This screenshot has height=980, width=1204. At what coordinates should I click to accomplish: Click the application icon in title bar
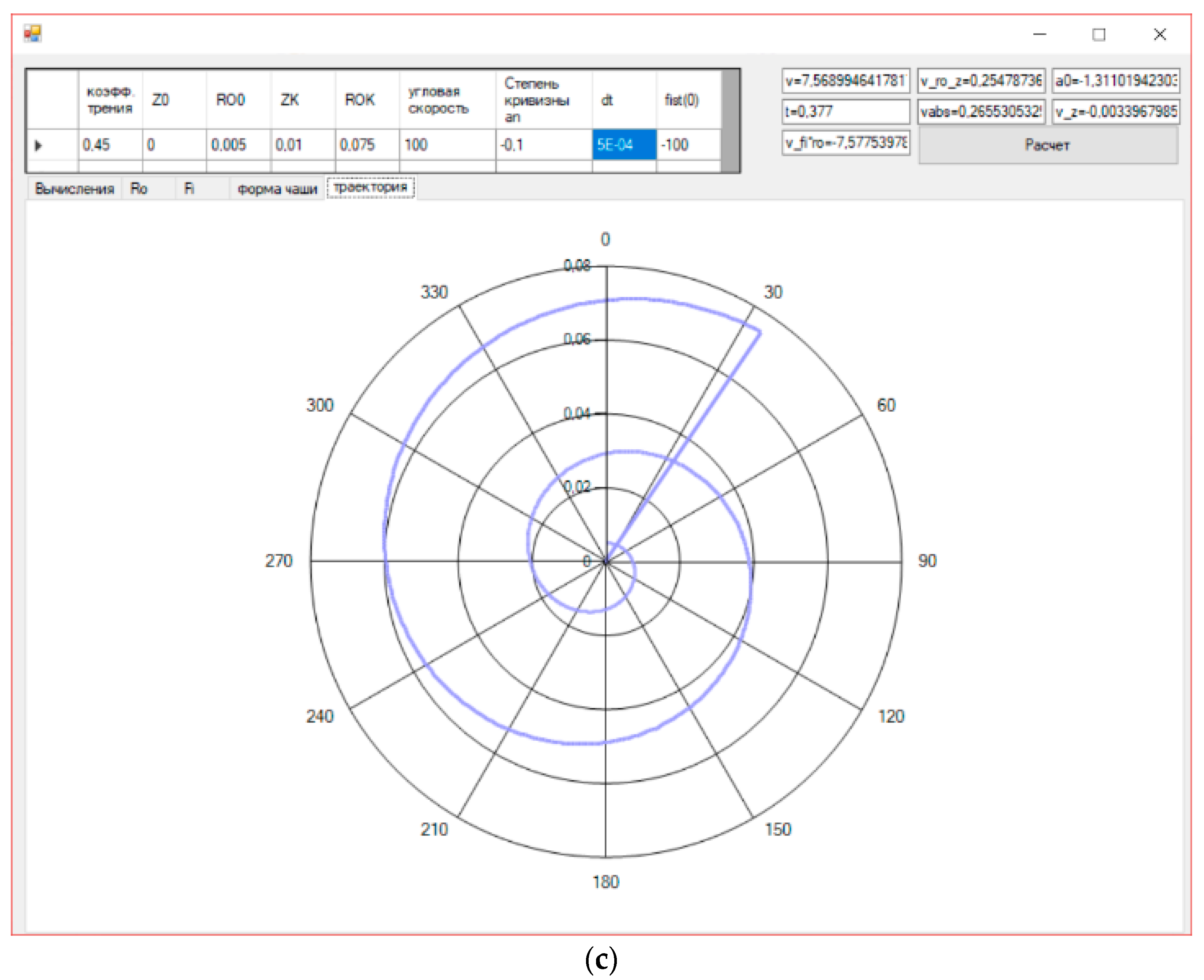(32, 34)
